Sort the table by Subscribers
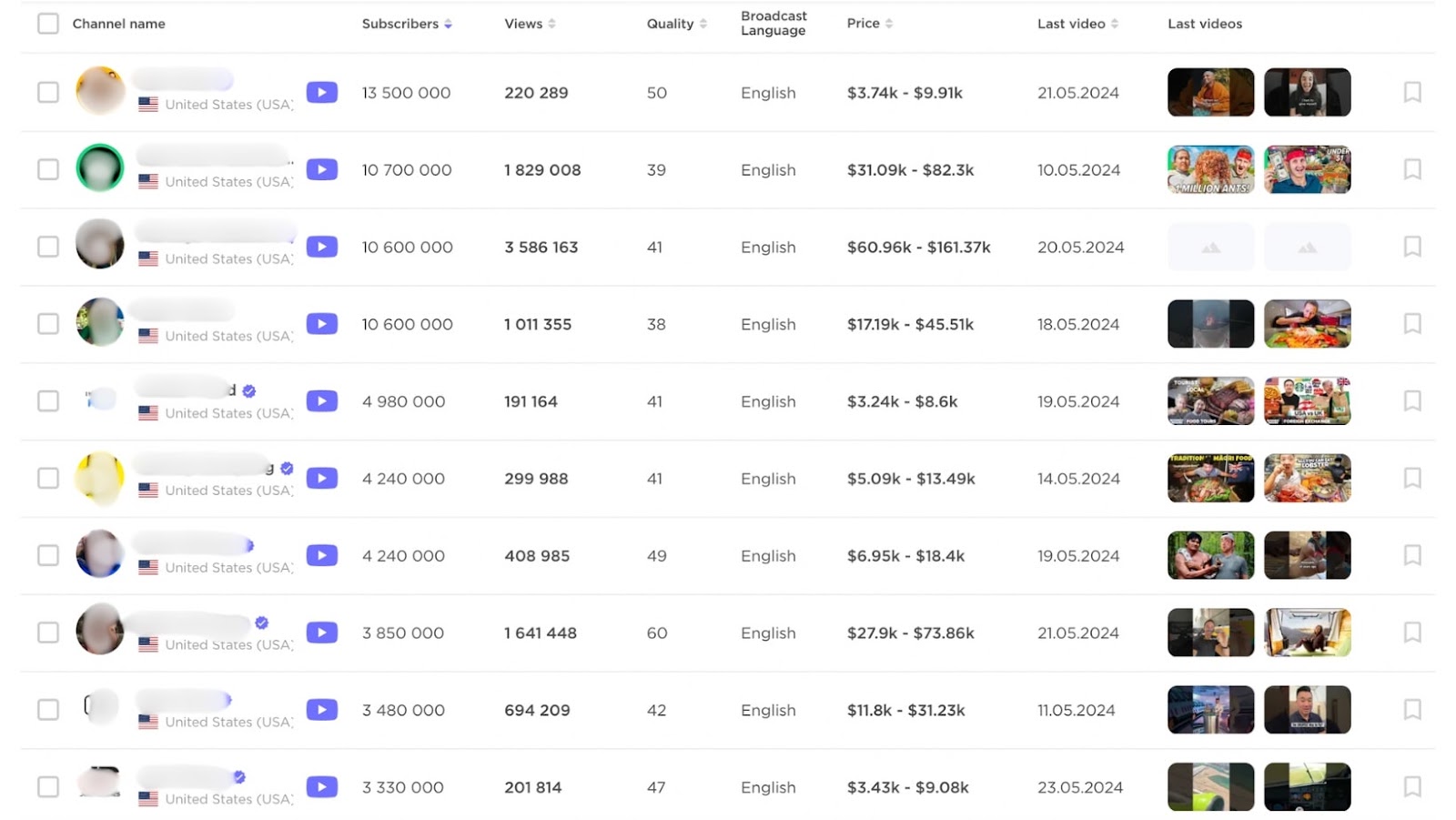Image resolution: width=1456 pixels, height=820 pixels. coord(401,24)
